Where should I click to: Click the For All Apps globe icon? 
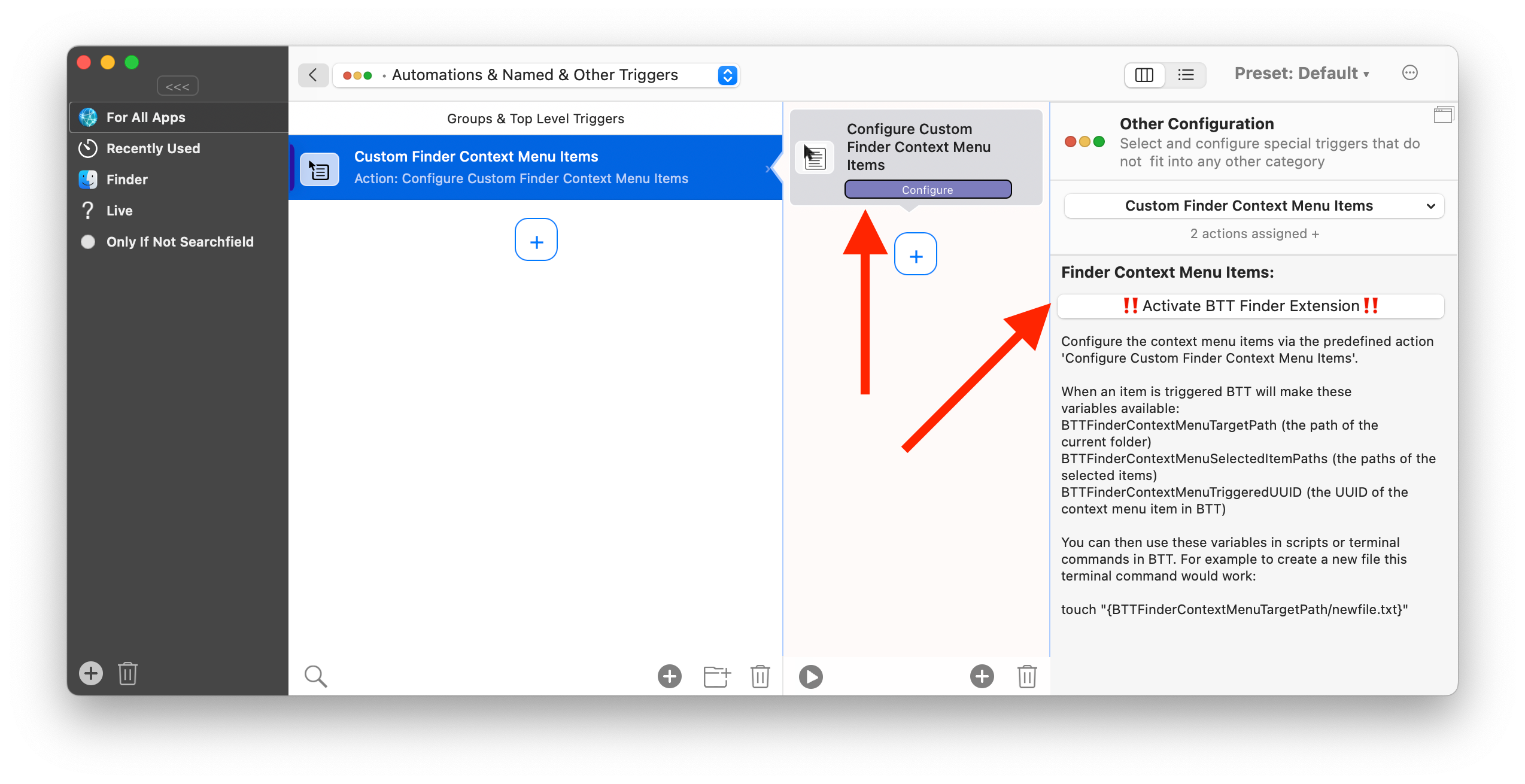coord(88,117)
